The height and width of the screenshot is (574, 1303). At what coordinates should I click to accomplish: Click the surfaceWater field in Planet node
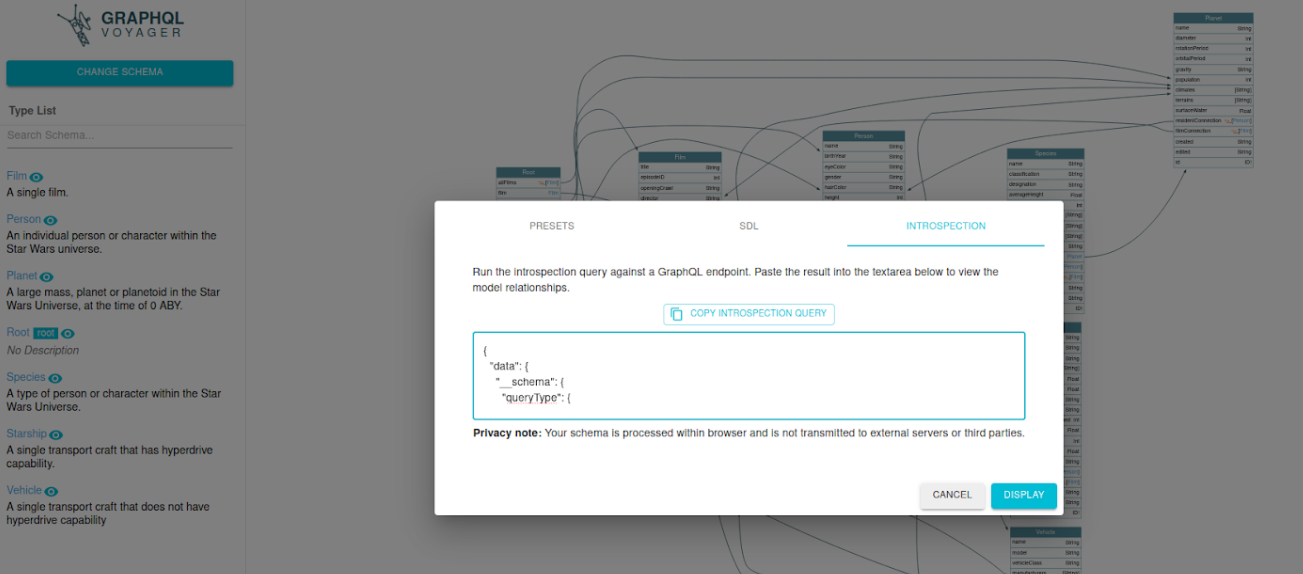coord(1213,110)
